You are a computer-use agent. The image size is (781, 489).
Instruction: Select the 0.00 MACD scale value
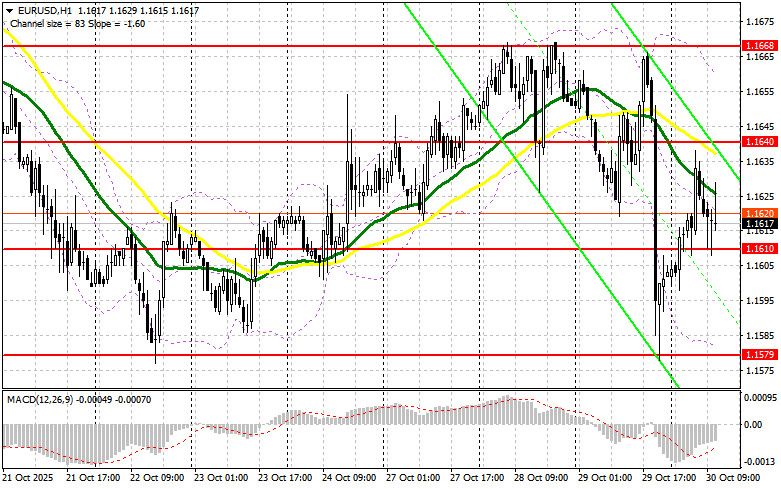753,424
